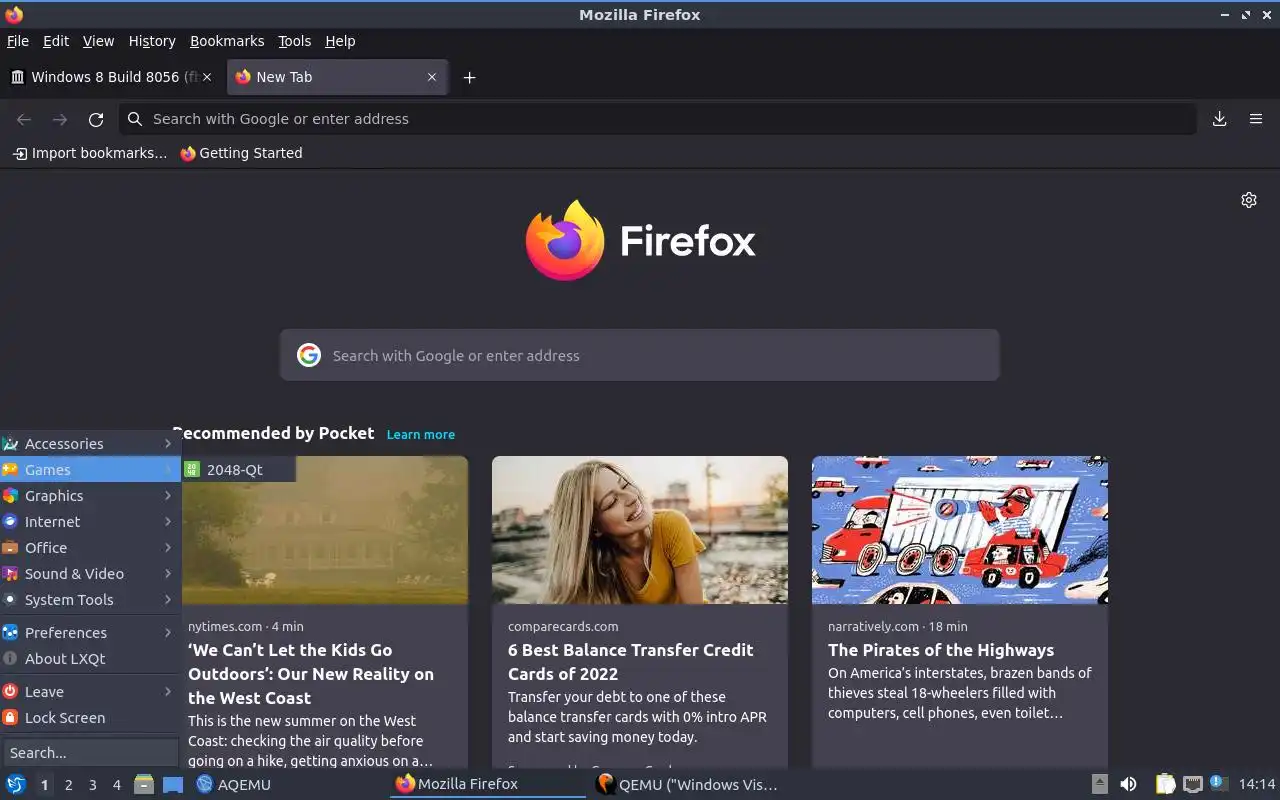Click the Mozilla Firefox taskbar button
Viewport: 1280px width, 800px height.
click(x=487, y=784)
